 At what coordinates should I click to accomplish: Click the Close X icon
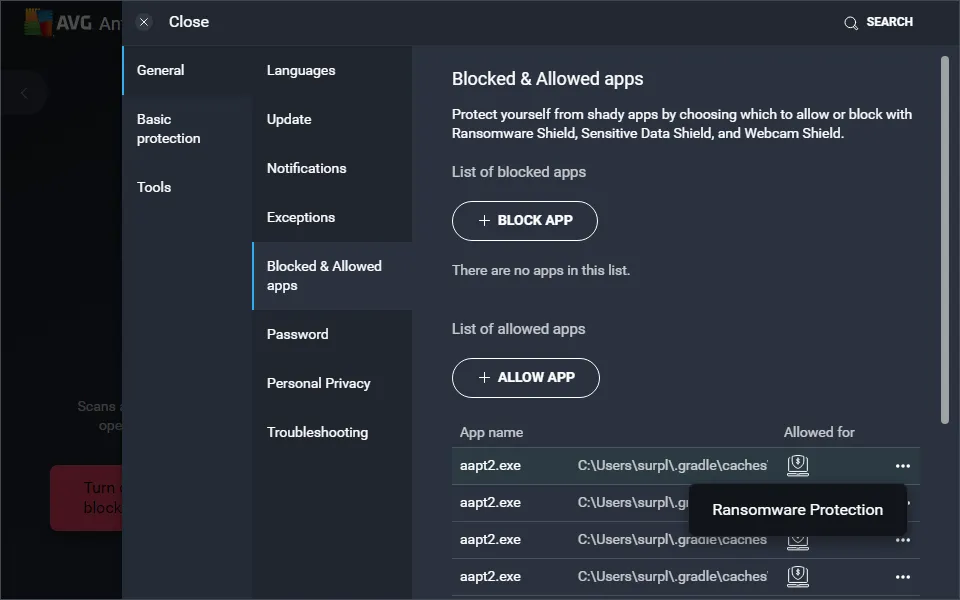pyautogui.click(x=144, y=22)
